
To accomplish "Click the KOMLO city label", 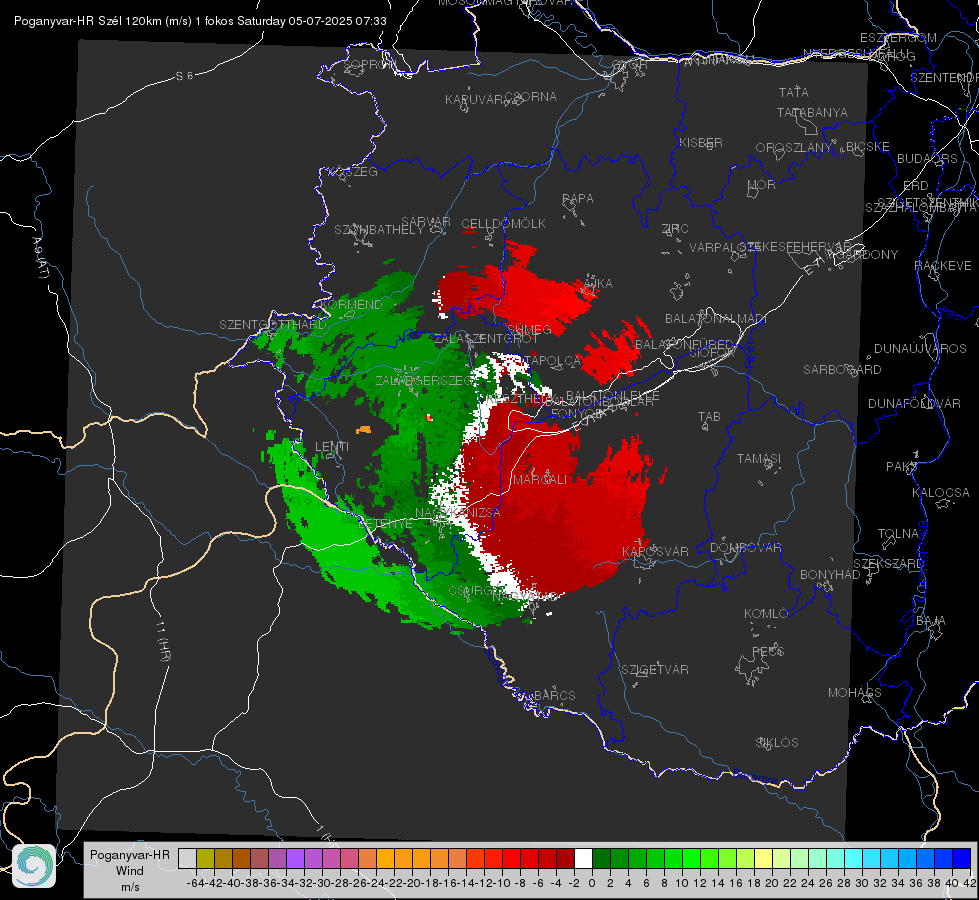I will point(766,614).
